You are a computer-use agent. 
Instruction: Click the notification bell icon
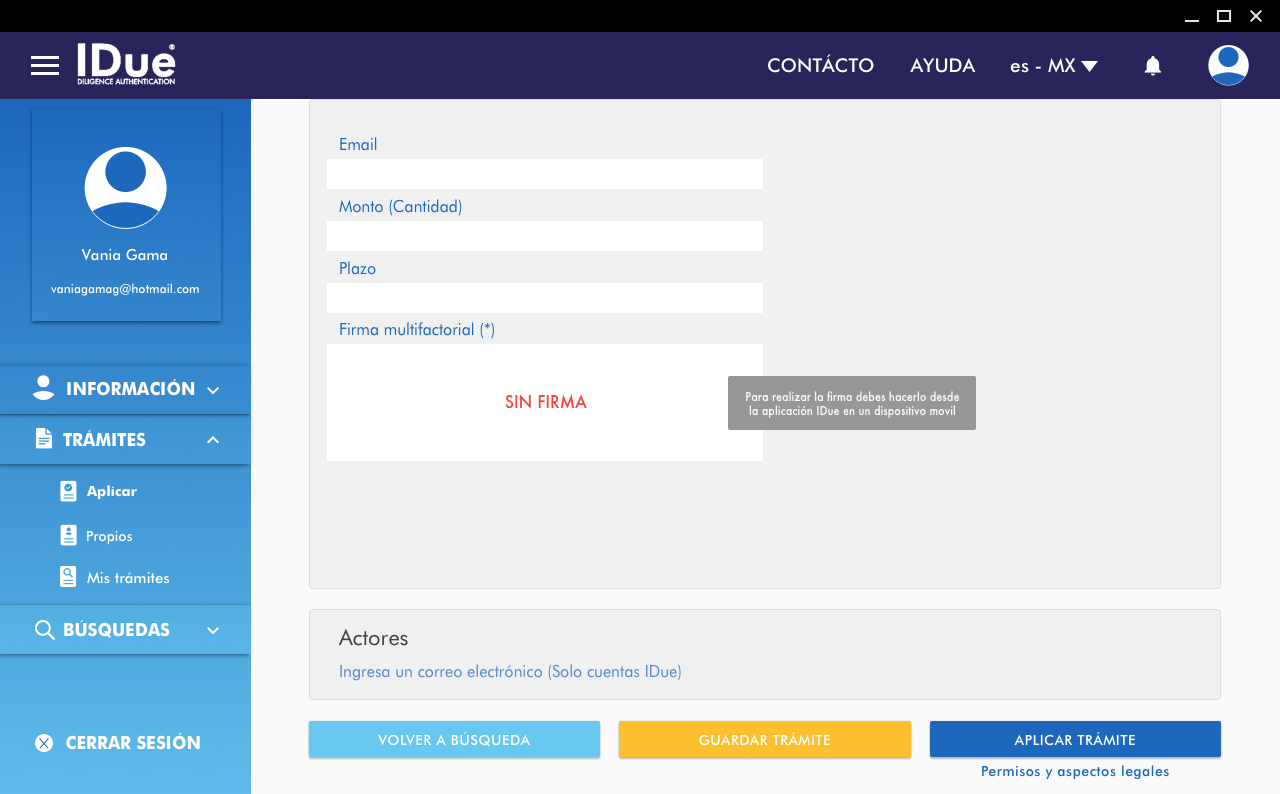click(x=1152, y=66)
